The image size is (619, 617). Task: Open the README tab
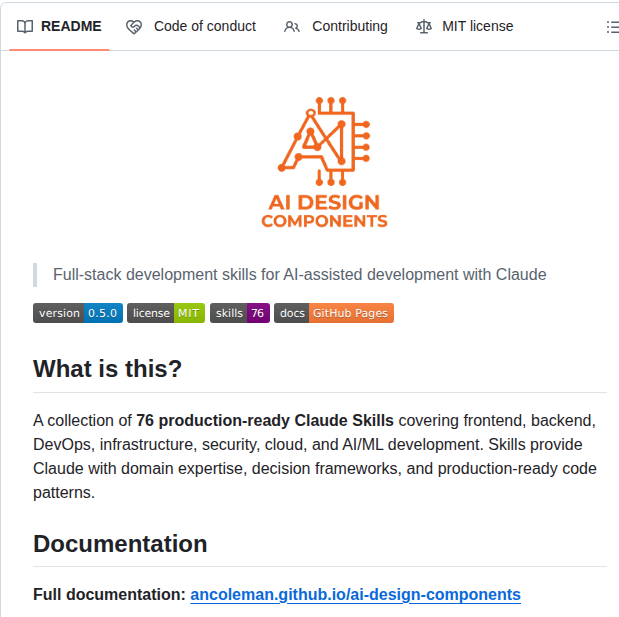(59, 26)
